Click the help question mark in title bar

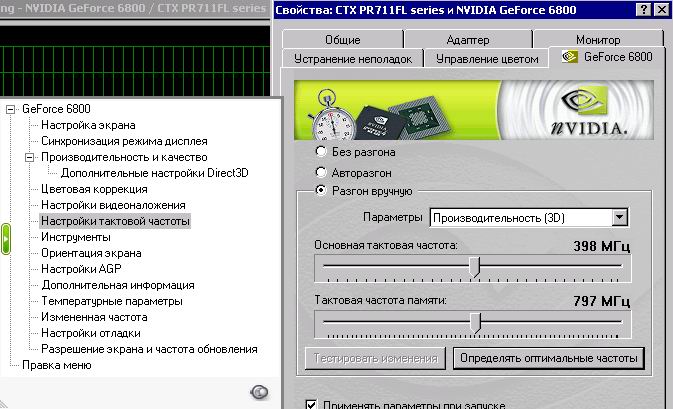click(x=643, y=9)
